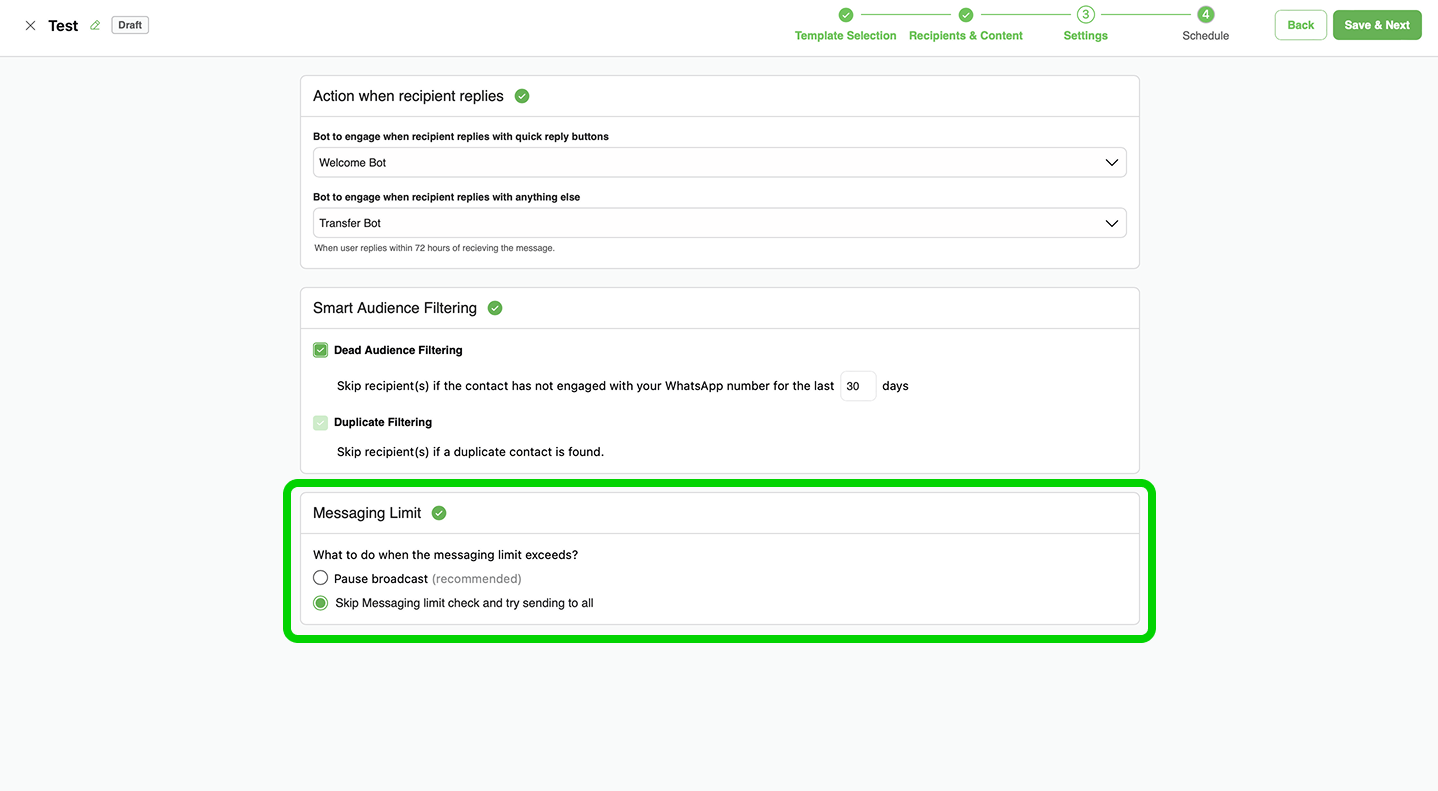1438x791 pixels.
Task: Click the pencil edit icon next to Test
Action: [95, 26]
